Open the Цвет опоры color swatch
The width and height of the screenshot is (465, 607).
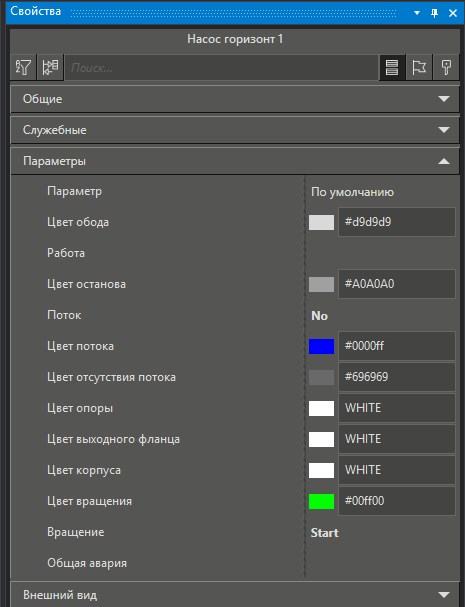point(321,408)
